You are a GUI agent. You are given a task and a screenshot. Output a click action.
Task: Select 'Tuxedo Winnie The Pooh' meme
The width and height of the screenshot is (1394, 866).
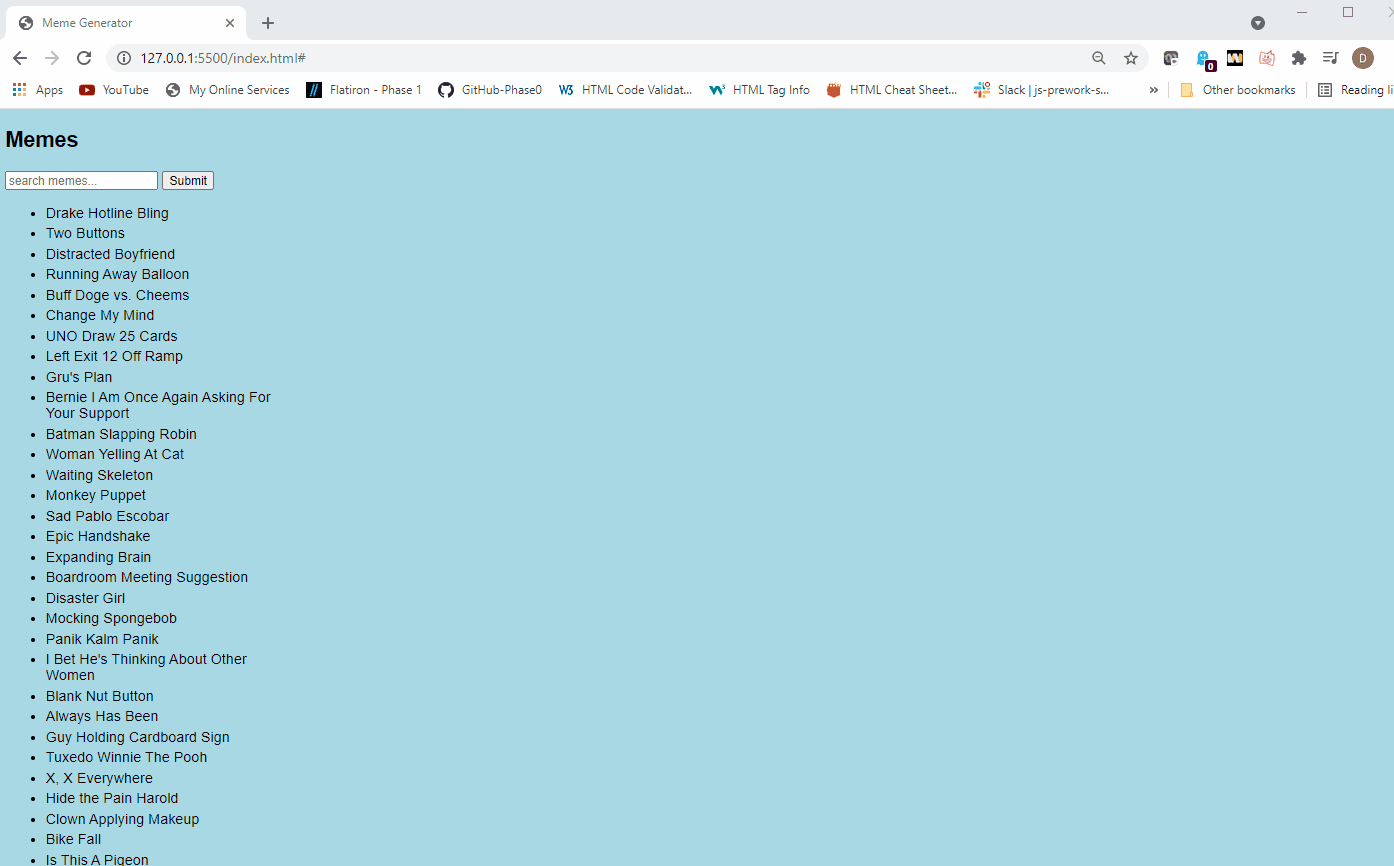(126, 757)
